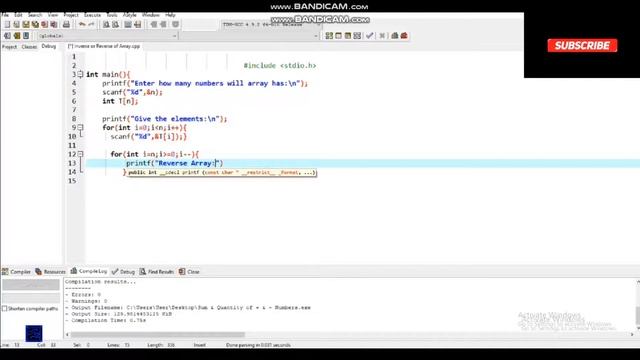Click the Compile and Run icon
Image resolution: width=640 pixels, height=360 pixels.
point(348,36)
